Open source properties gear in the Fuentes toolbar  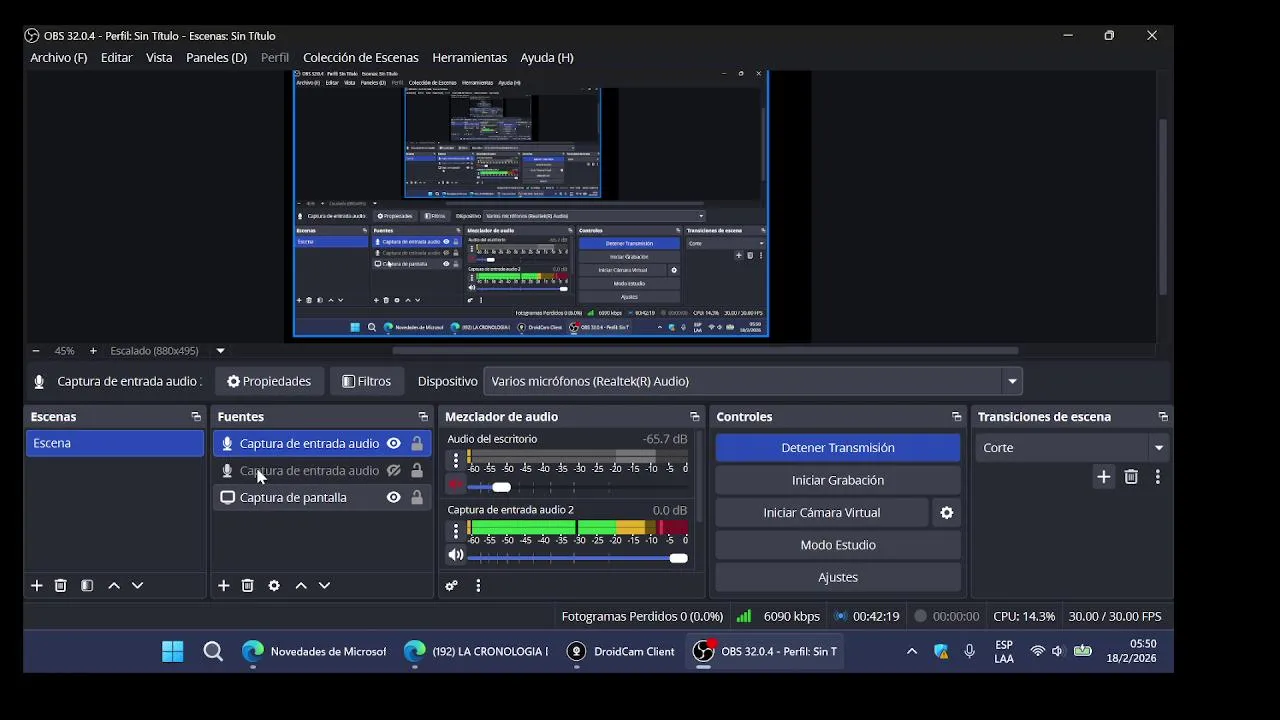[274, 586]
